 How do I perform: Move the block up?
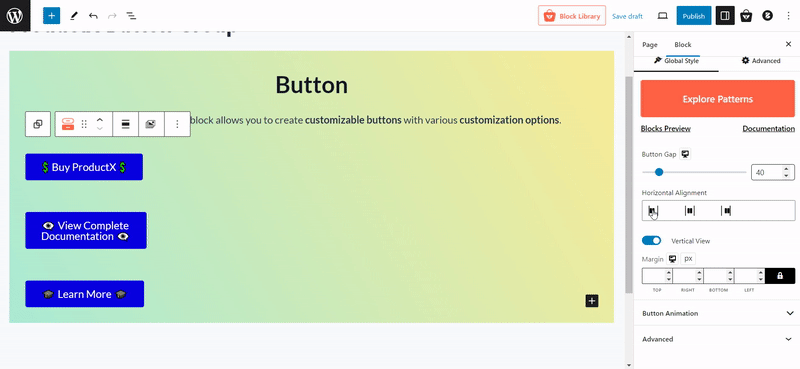tap(100, 119)
